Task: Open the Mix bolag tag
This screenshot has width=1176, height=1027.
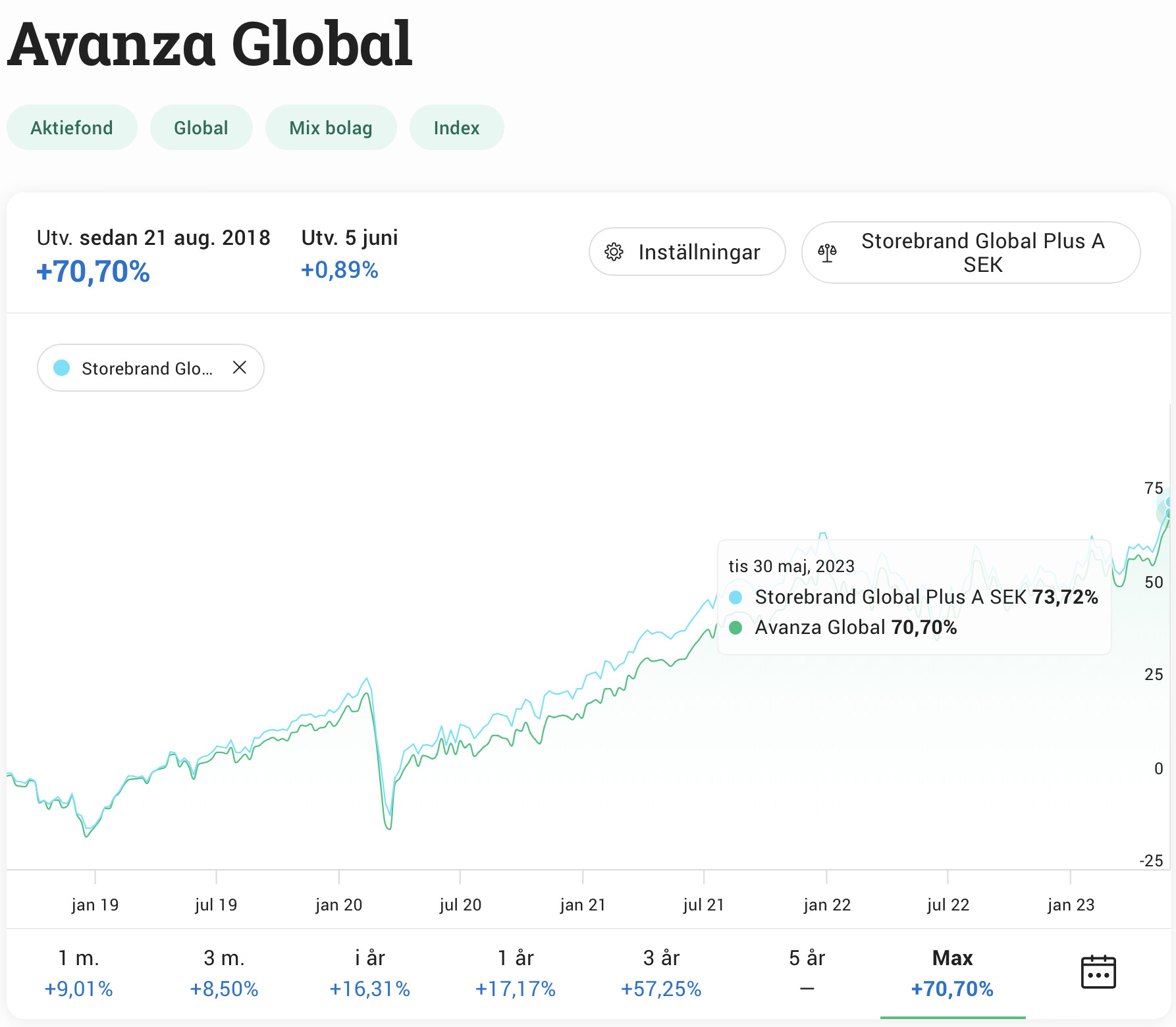Action: 331,128
